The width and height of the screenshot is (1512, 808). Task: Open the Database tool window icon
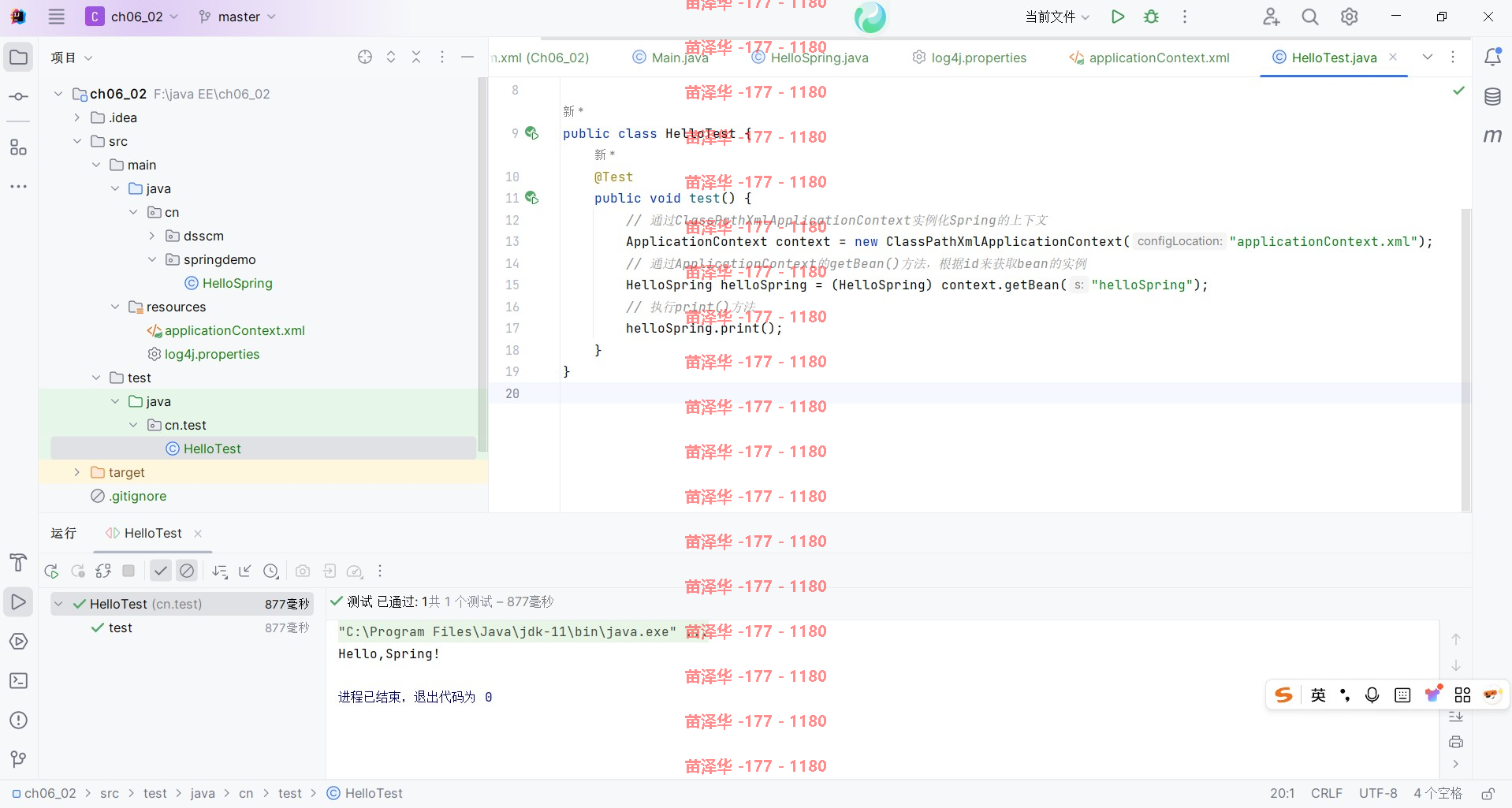[x=1492, y=97]
